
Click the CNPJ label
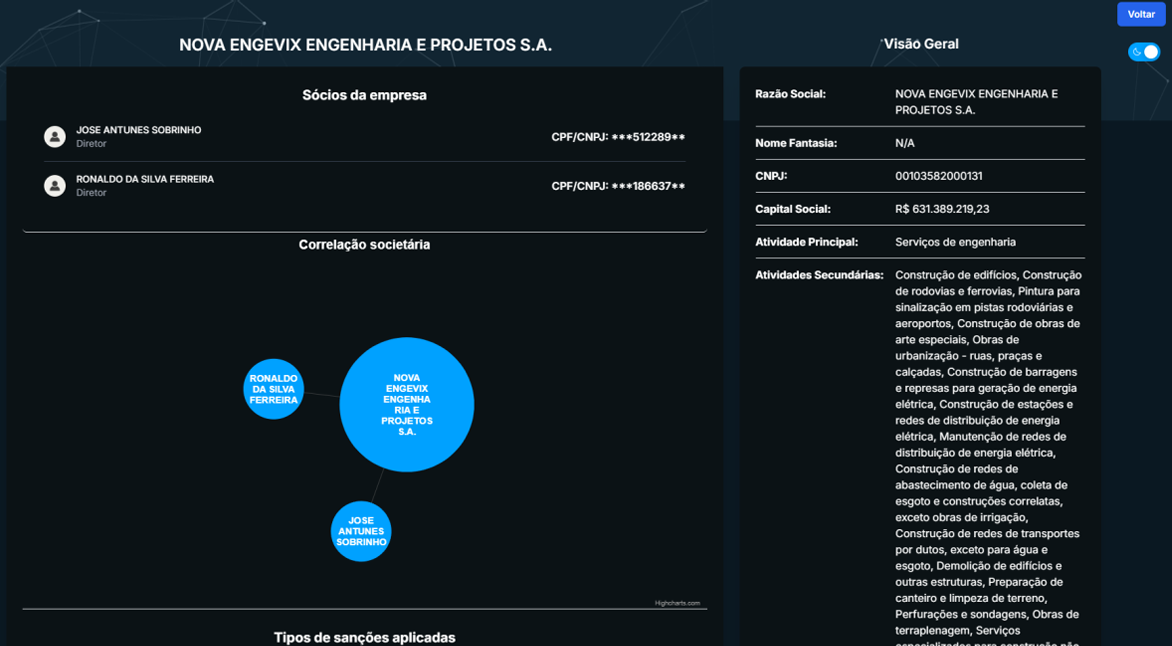click(771, 176)
